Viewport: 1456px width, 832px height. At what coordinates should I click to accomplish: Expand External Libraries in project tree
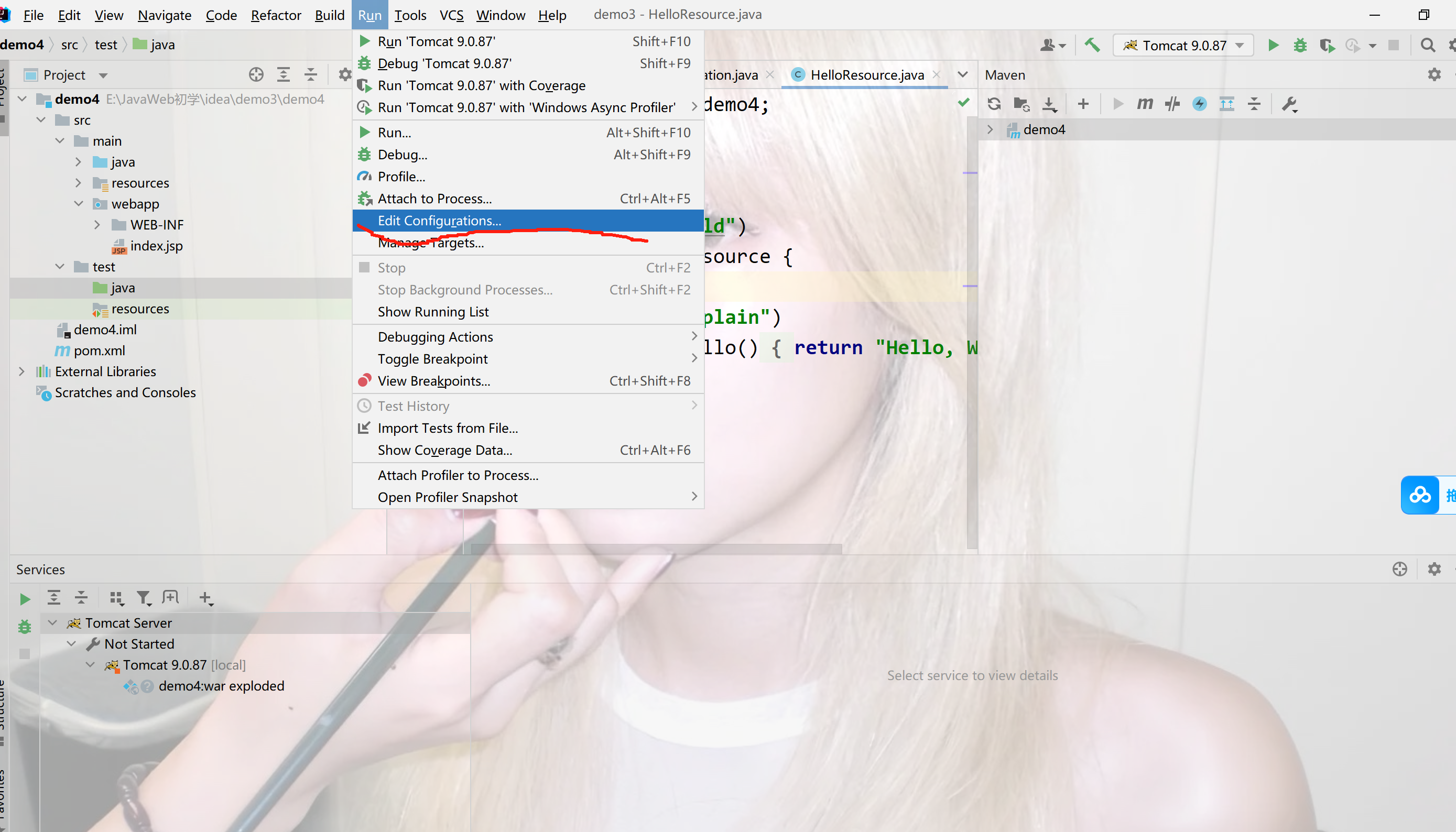point(21,371)
